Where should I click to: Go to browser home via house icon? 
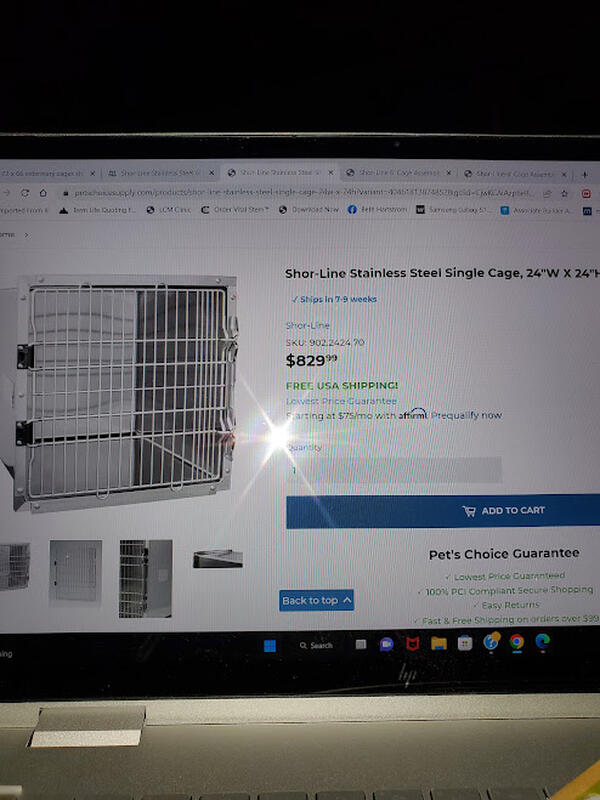tap(43, 193)
